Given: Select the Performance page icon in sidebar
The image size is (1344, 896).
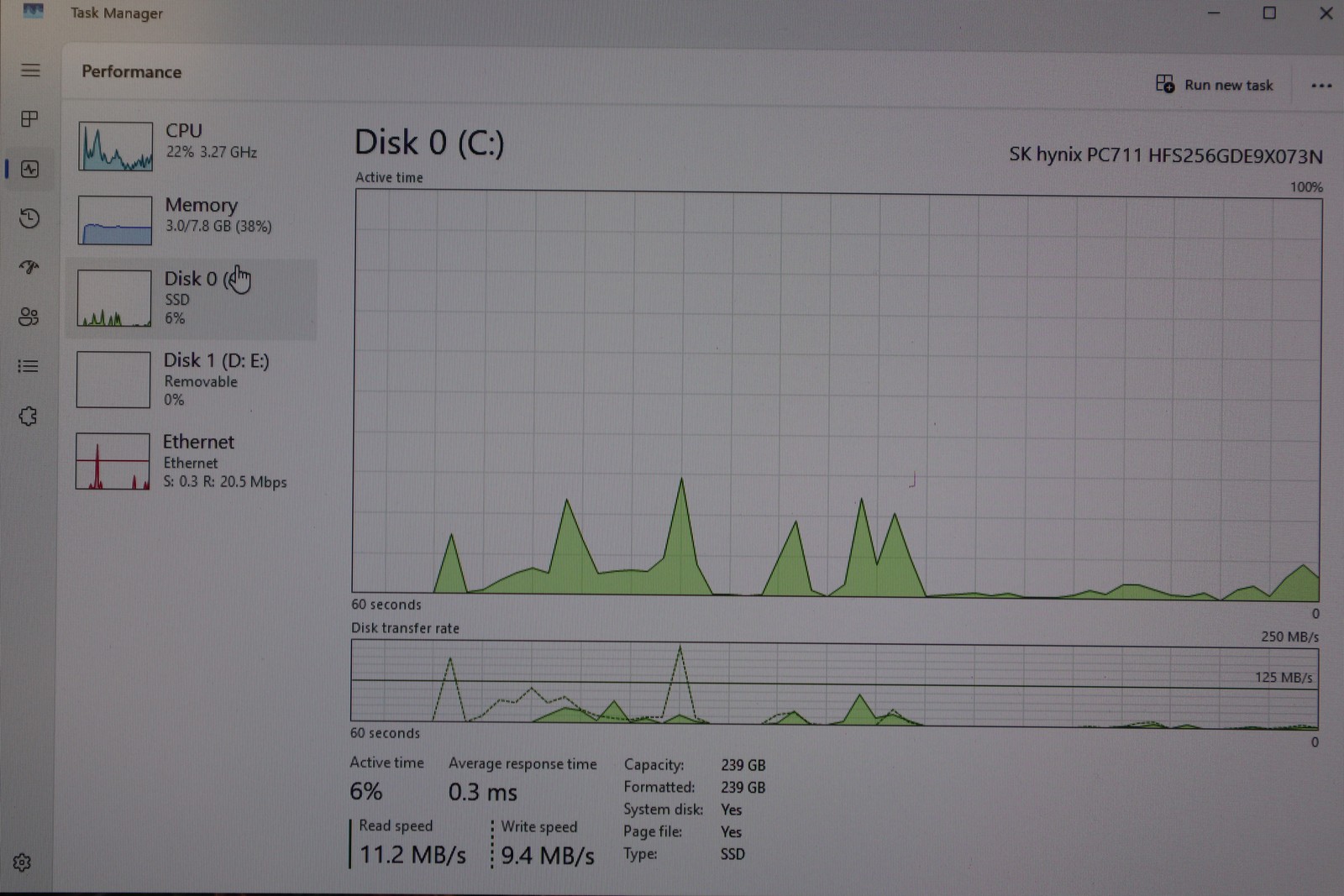Looking at the screenshot, I should pyautogui.click(x=30, y=169).
